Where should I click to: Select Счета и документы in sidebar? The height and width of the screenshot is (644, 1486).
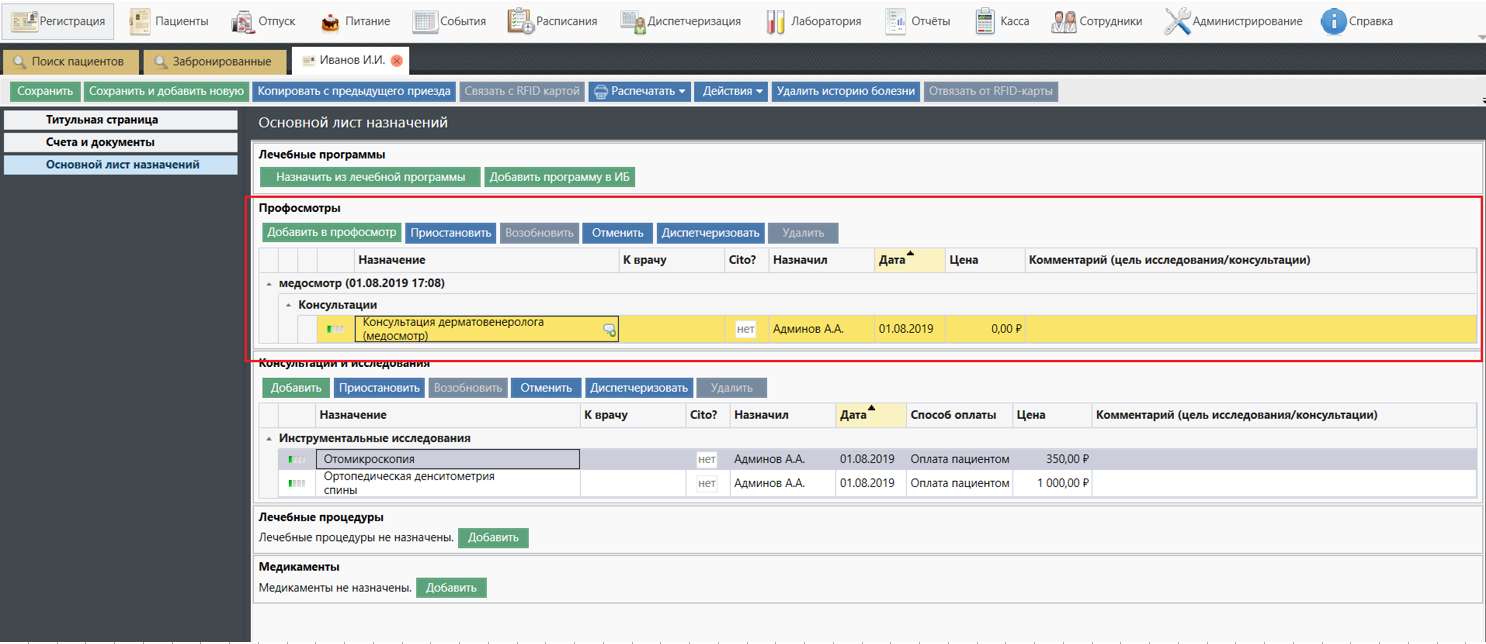(x=101, y=142)
